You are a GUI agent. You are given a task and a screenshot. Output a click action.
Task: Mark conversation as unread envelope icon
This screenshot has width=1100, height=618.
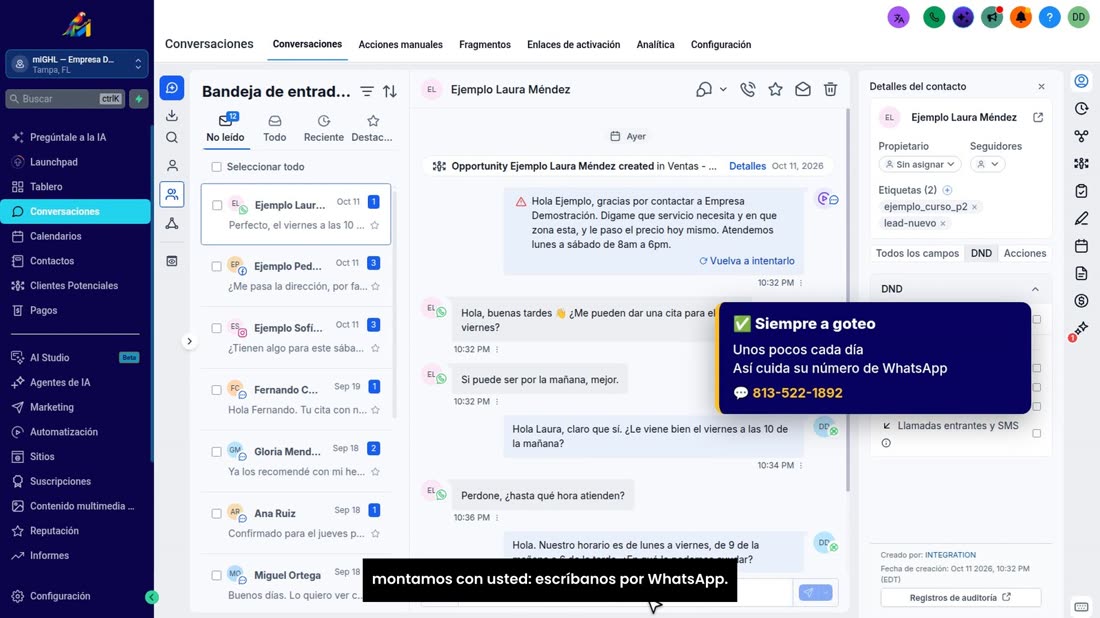(x=803, y=89)
